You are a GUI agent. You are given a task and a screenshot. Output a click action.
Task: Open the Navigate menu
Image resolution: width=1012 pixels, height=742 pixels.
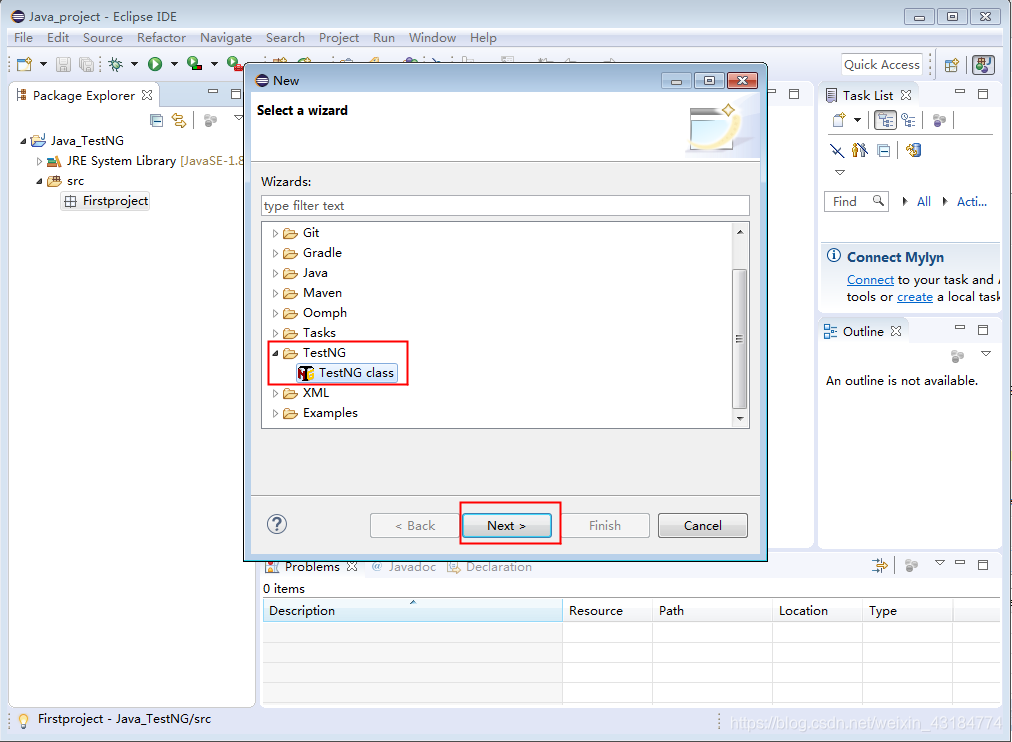[226, 37]
